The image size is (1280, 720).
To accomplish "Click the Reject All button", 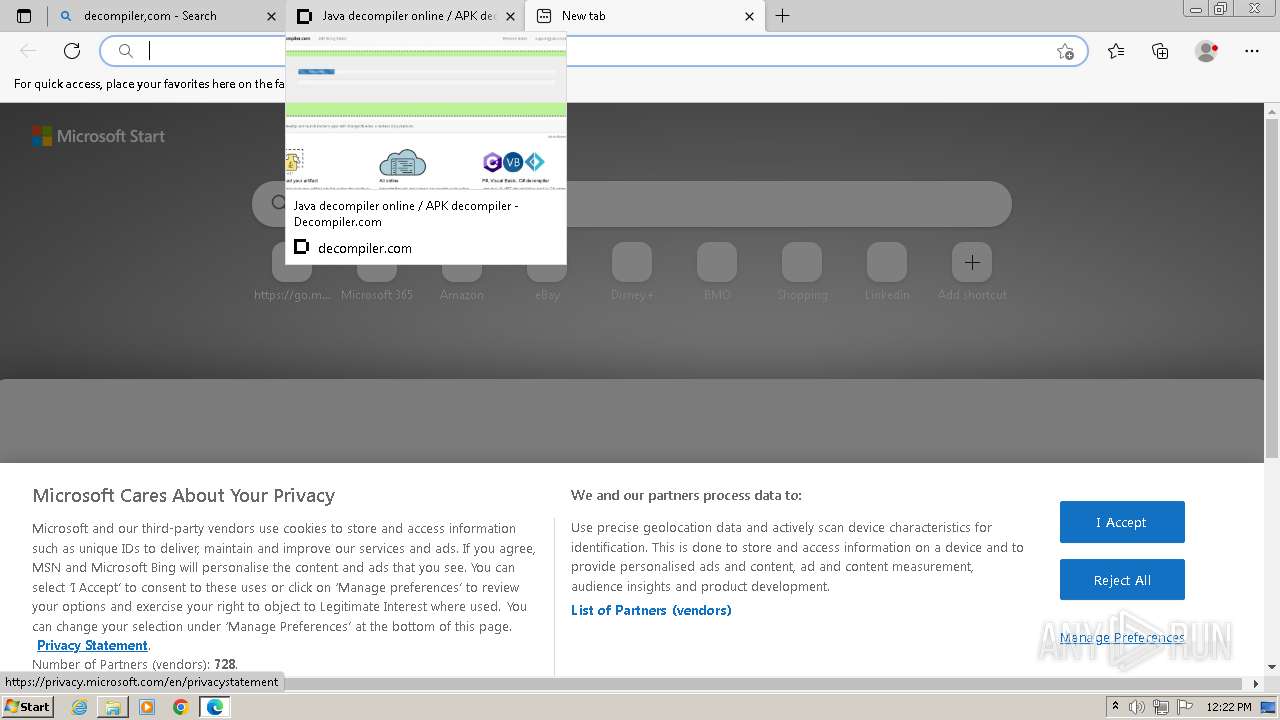I will [x=1122, y=580].
